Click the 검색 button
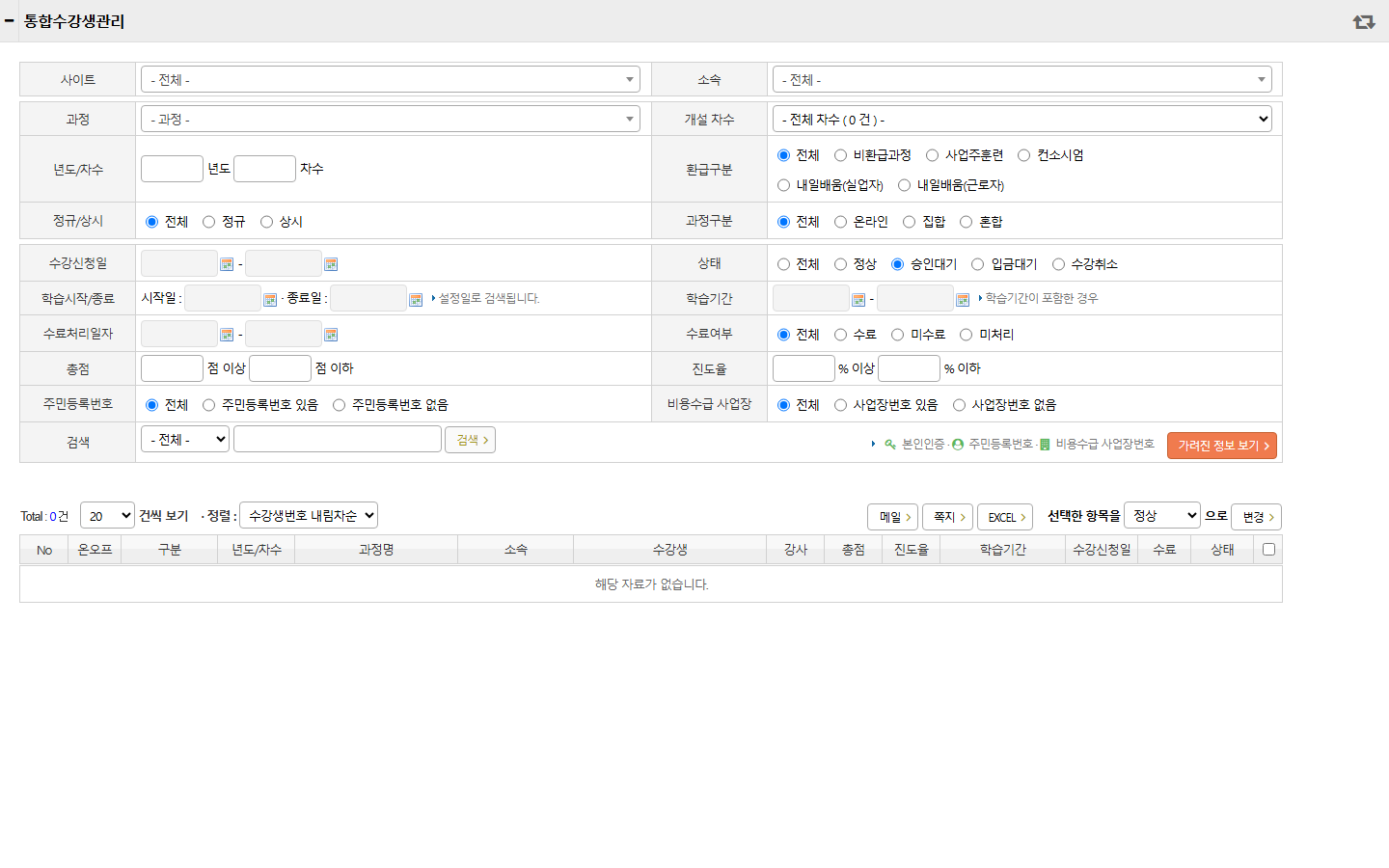Image resolution: width=1389 pixels, height=868 pixels. (x=470, y=440)
